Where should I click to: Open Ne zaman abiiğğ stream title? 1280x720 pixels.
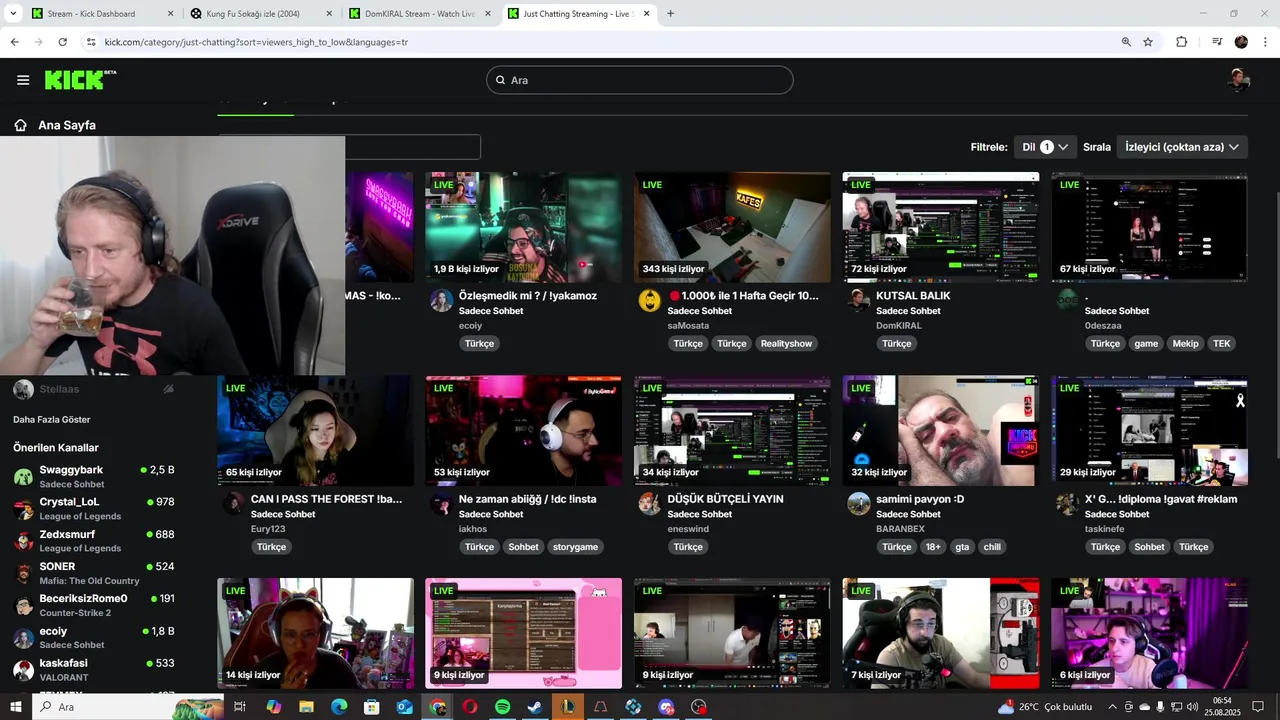click(528, 499)
